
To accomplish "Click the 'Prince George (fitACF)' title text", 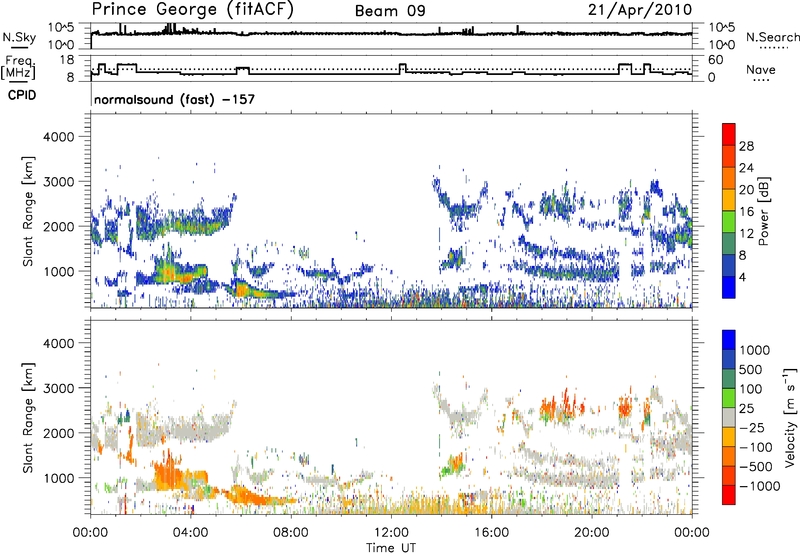I will tap(193, 10).
